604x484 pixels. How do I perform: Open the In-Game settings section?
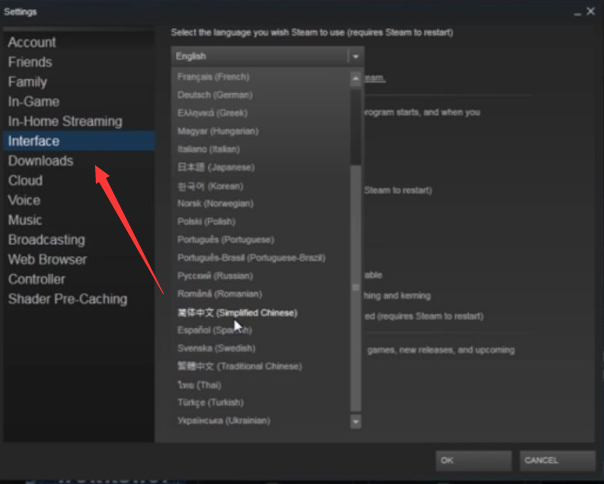tap(79, 101)
